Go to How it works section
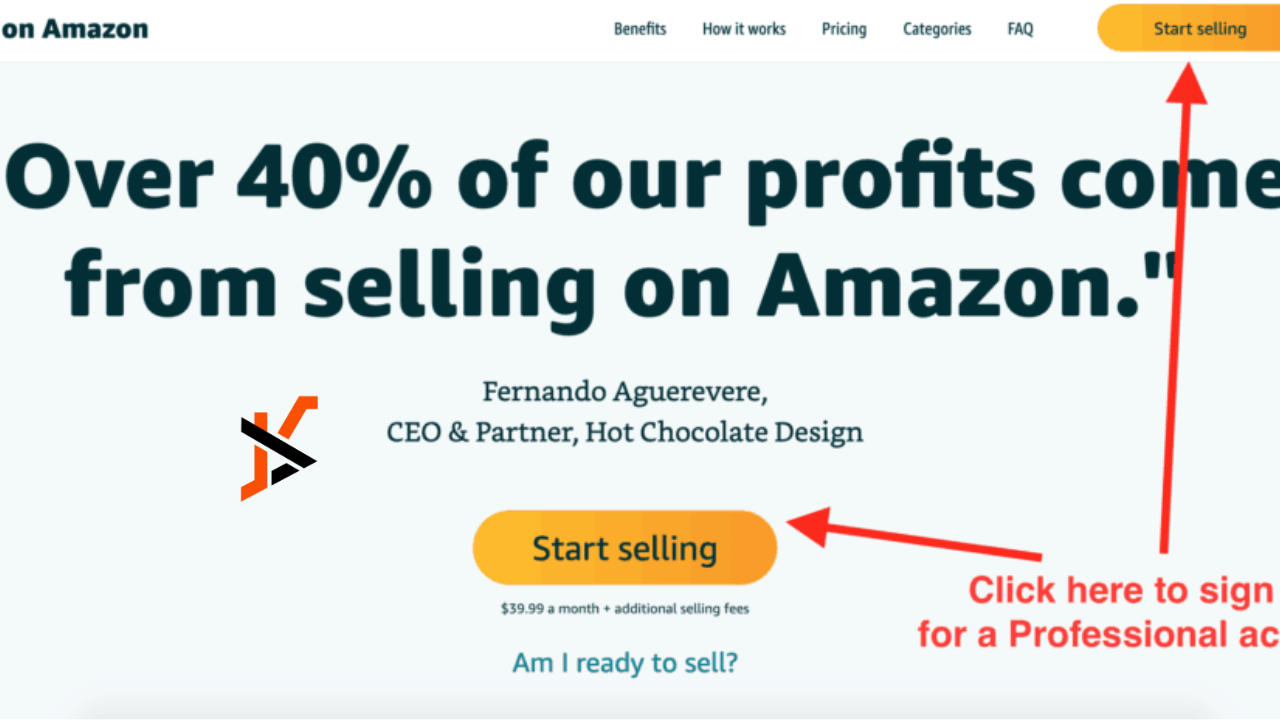This screenshot has height=720, width=1280. click(x=744, y=29)
